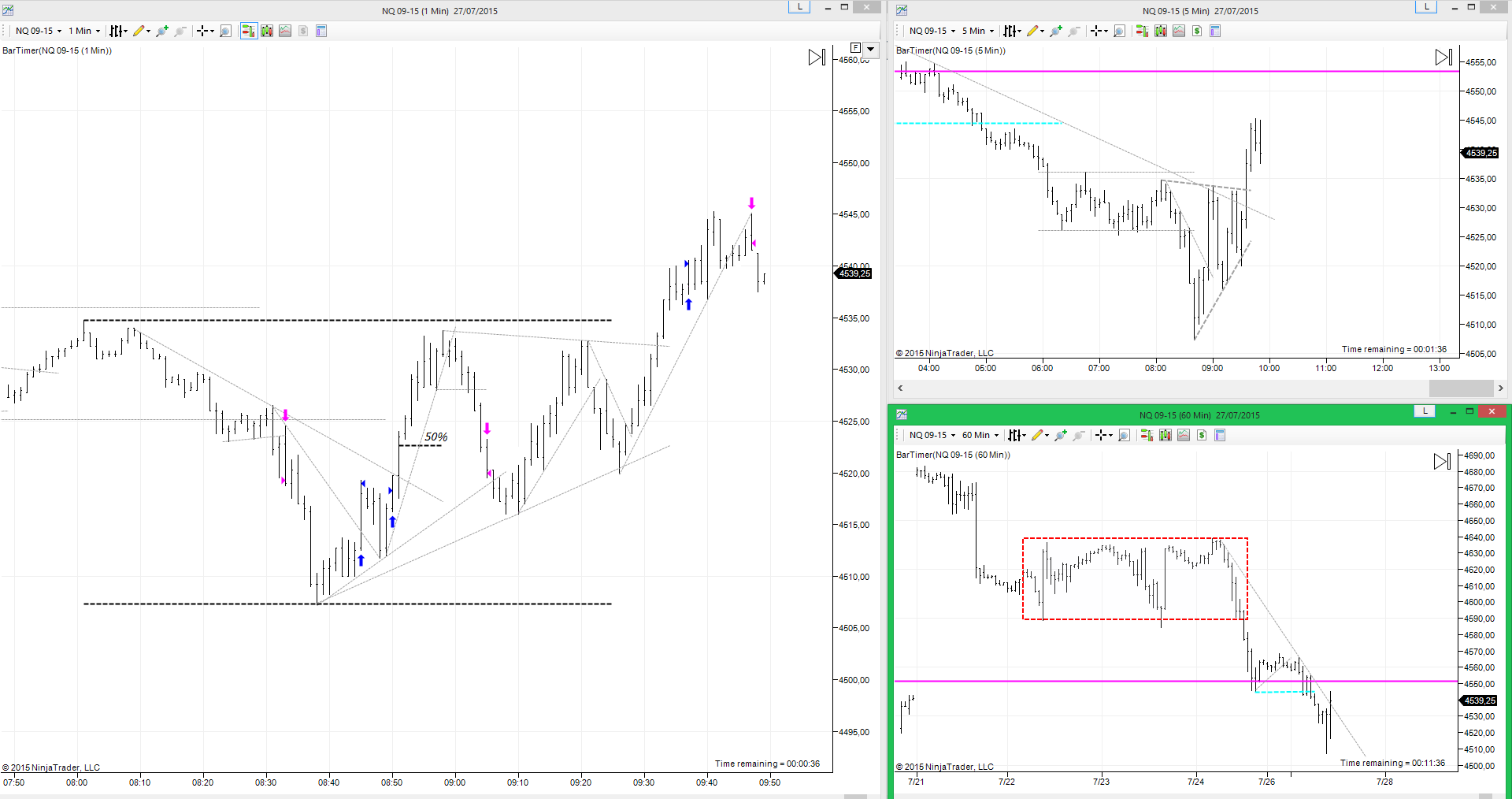The image size is (1512, 799).
Task: Toggle the L link button on 1 Min window
Action: pyautogui.click(x=799, y=6)
